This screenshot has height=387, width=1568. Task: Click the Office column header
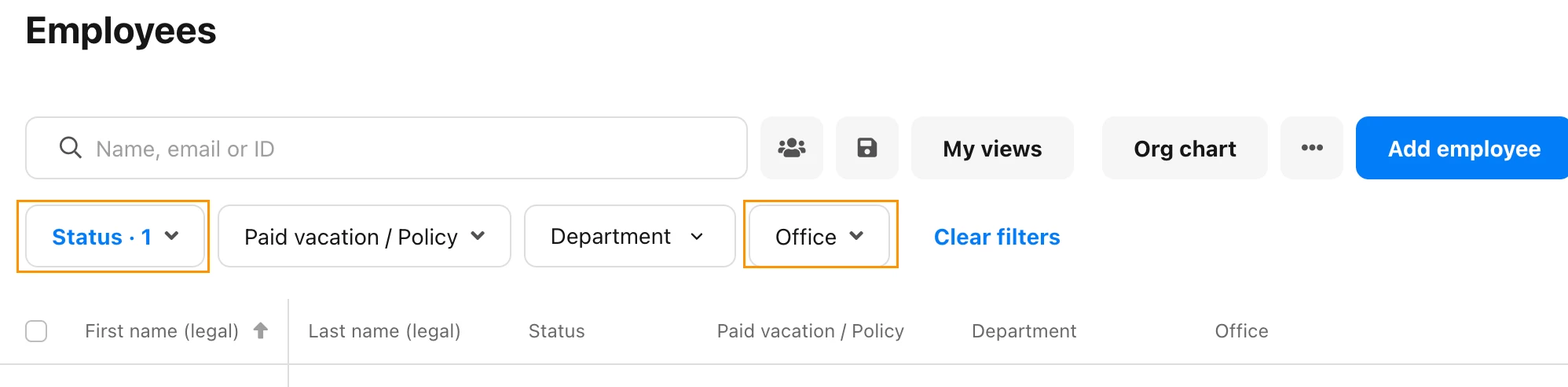[1241, 331]
